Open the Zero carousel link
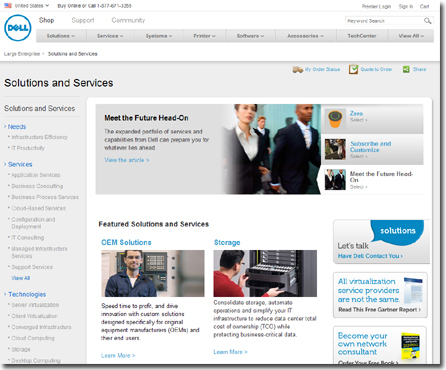 356,113
